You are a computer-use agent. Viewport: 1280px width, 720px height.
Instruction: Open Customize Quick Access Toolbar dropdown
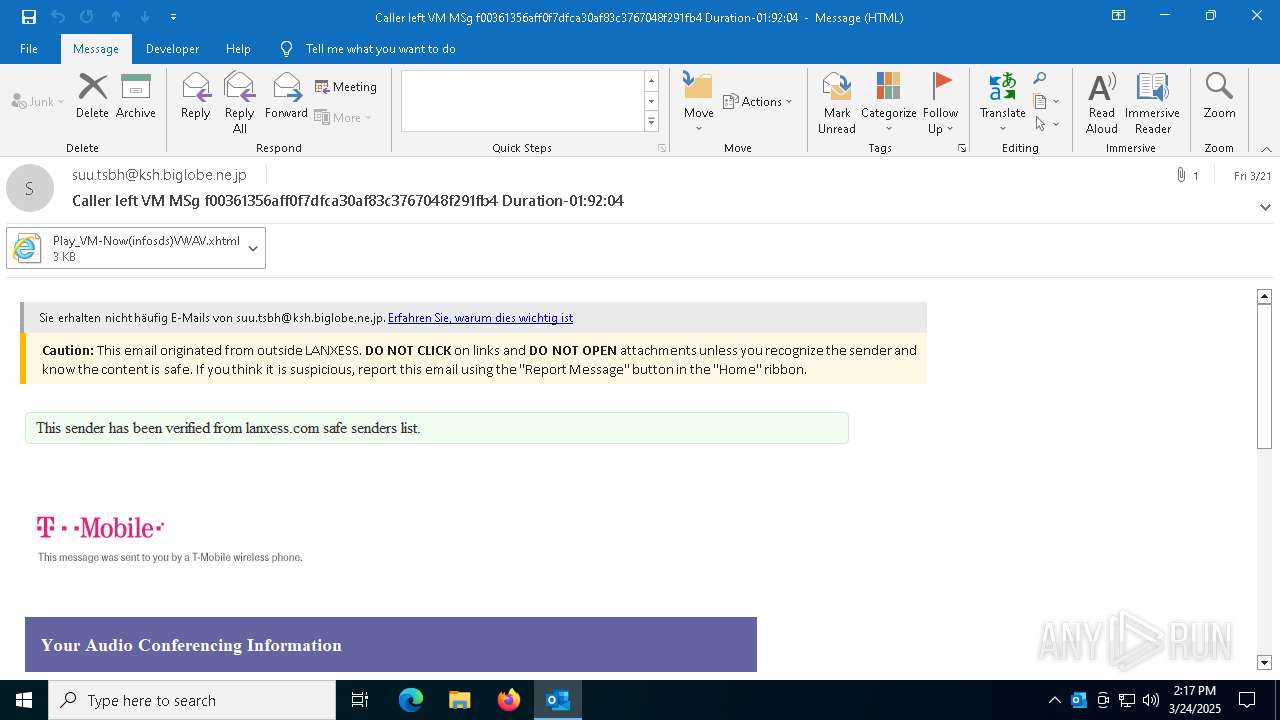pos(174,17)
